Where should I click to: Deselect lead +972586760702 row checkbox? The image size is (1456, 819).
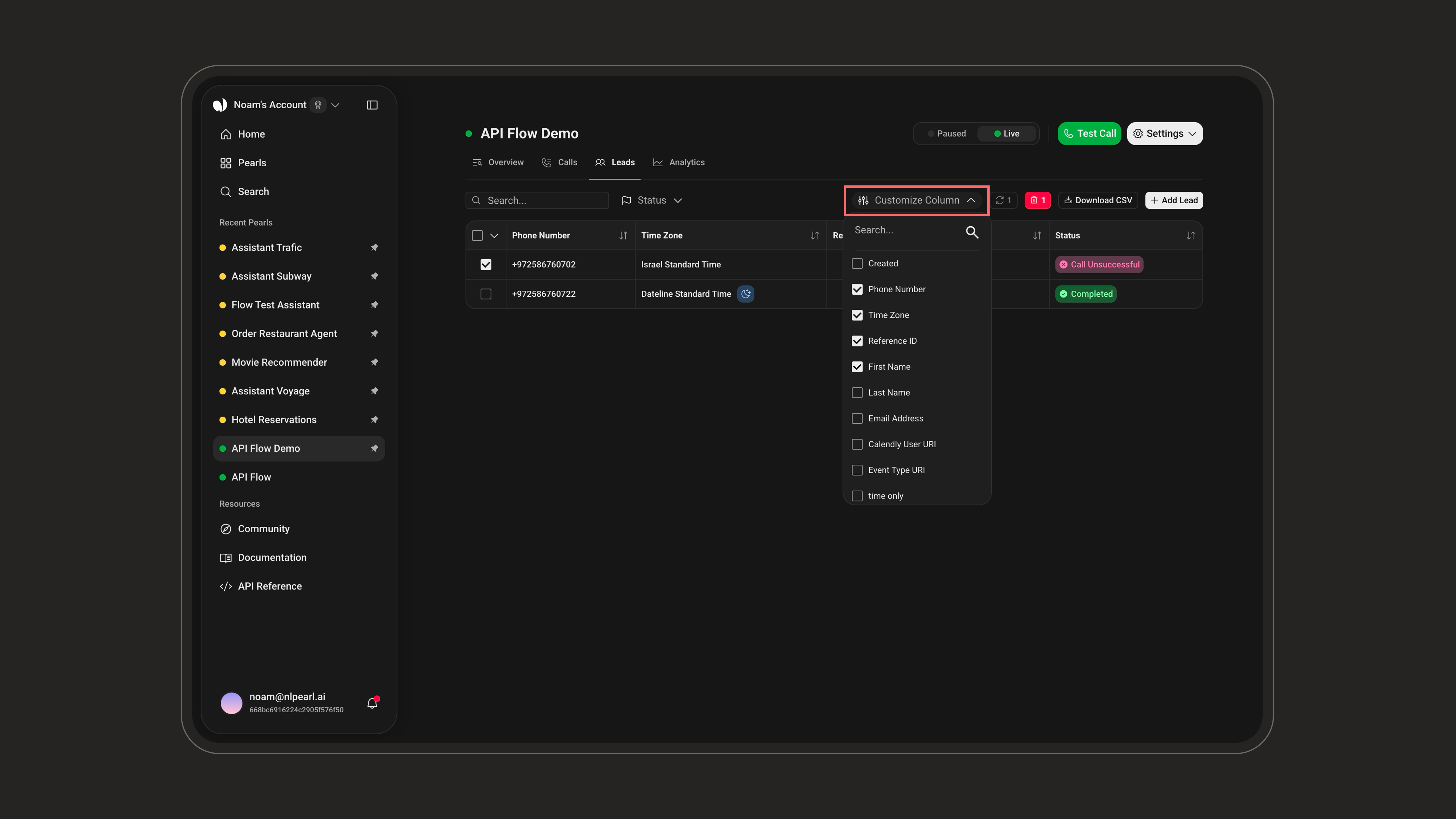[x=485, y=264]
